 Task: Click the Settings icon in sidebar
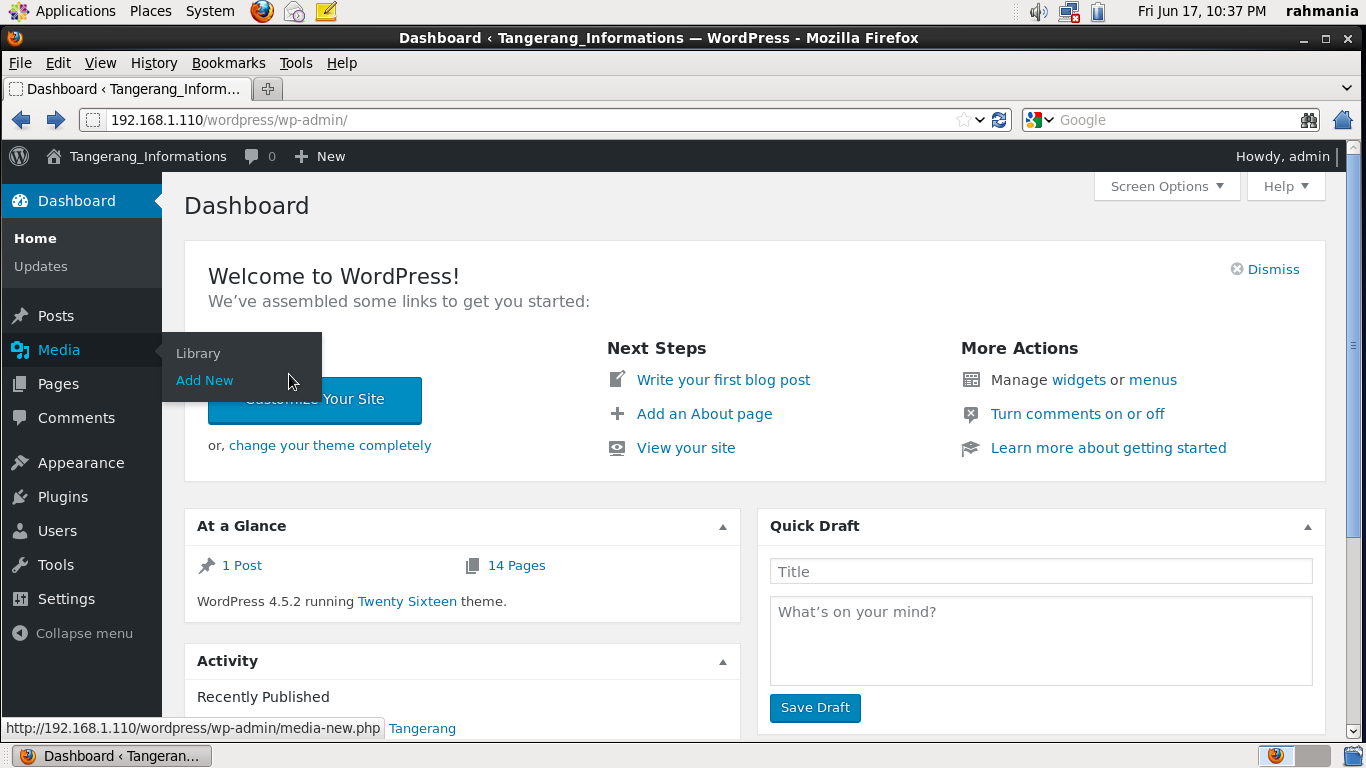(x=20, y=599)
